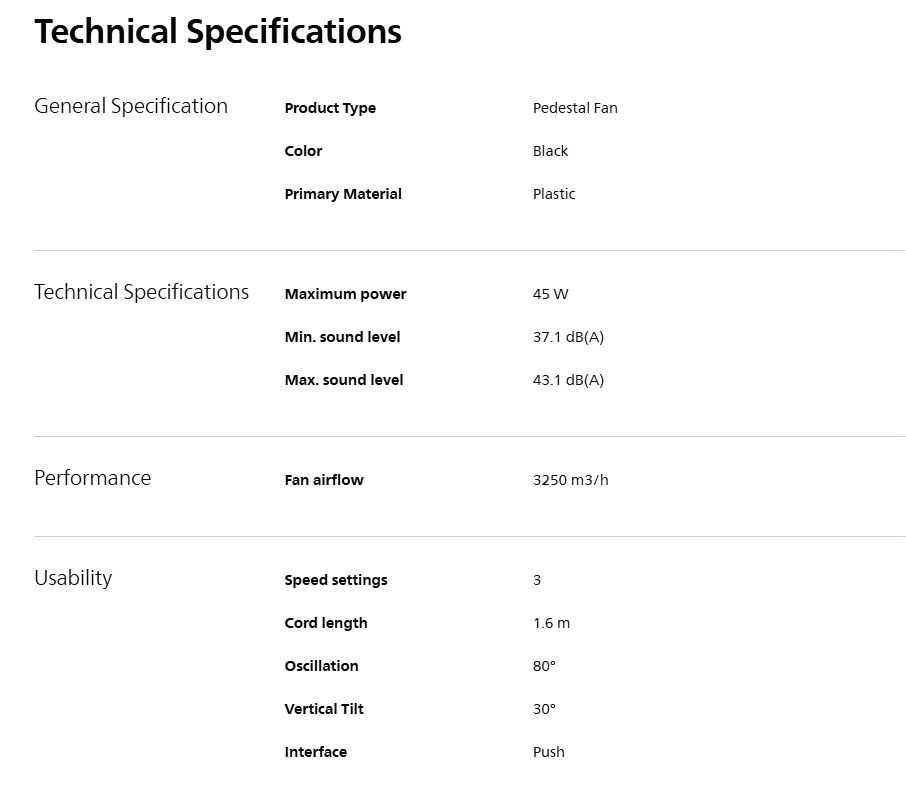Click the Min. sound level label
906x808 pixels.
pos(343,337)
